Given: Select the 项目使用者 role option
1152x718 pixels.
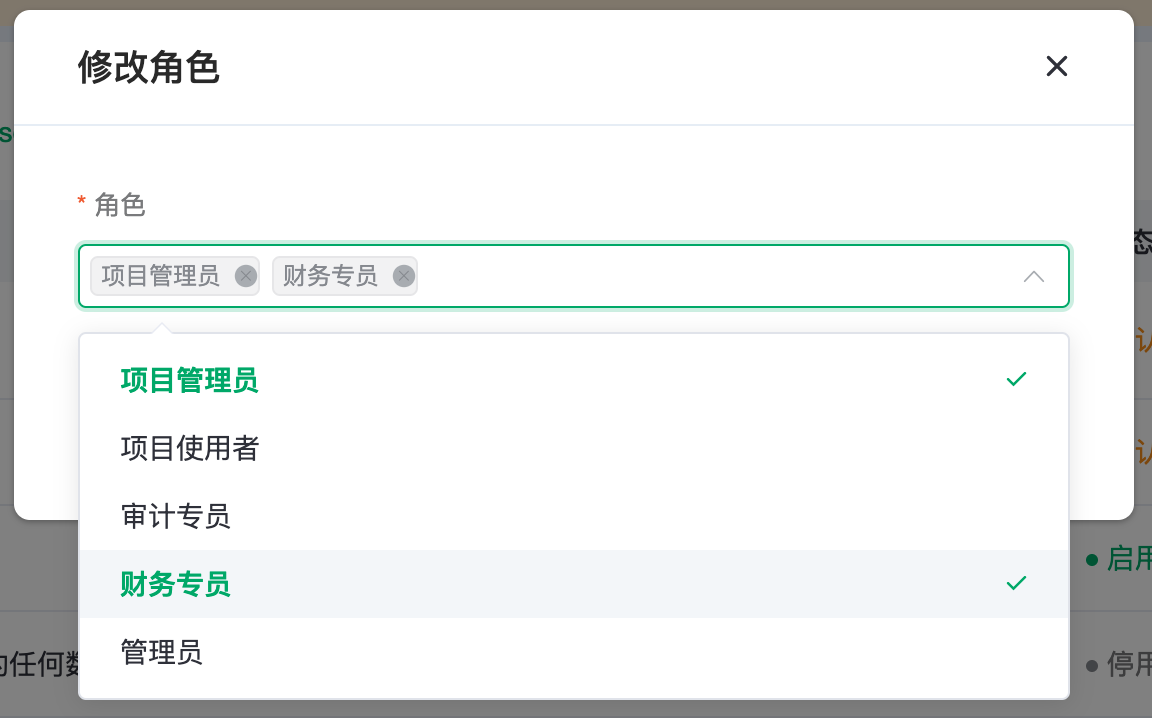Looking at the screenshot, I should pyautogui.click(x=190, y=448).
